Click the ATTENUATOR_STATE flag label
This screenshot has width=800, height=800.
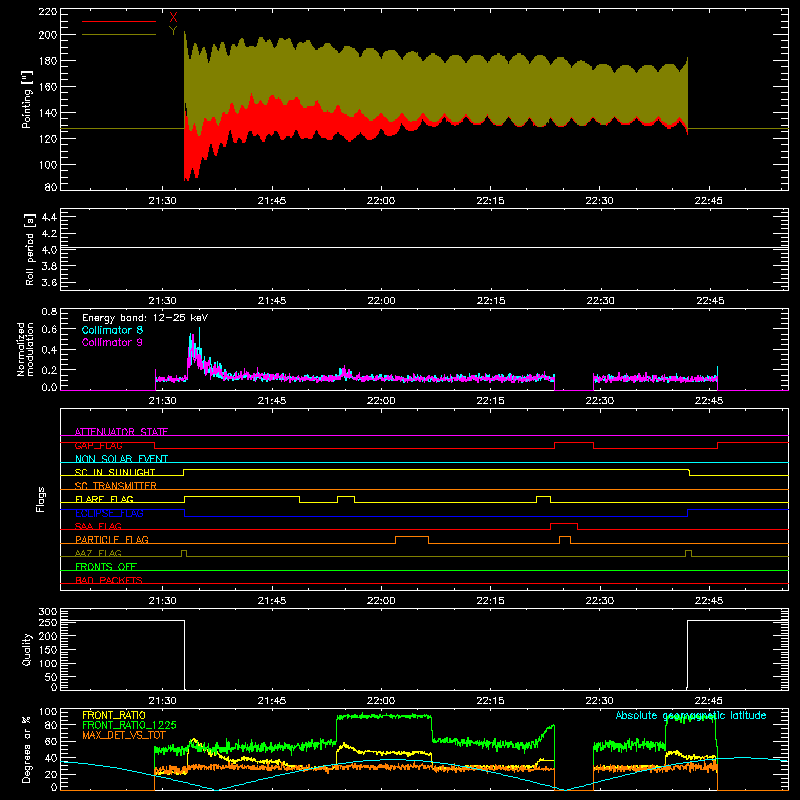pos(121,432)
